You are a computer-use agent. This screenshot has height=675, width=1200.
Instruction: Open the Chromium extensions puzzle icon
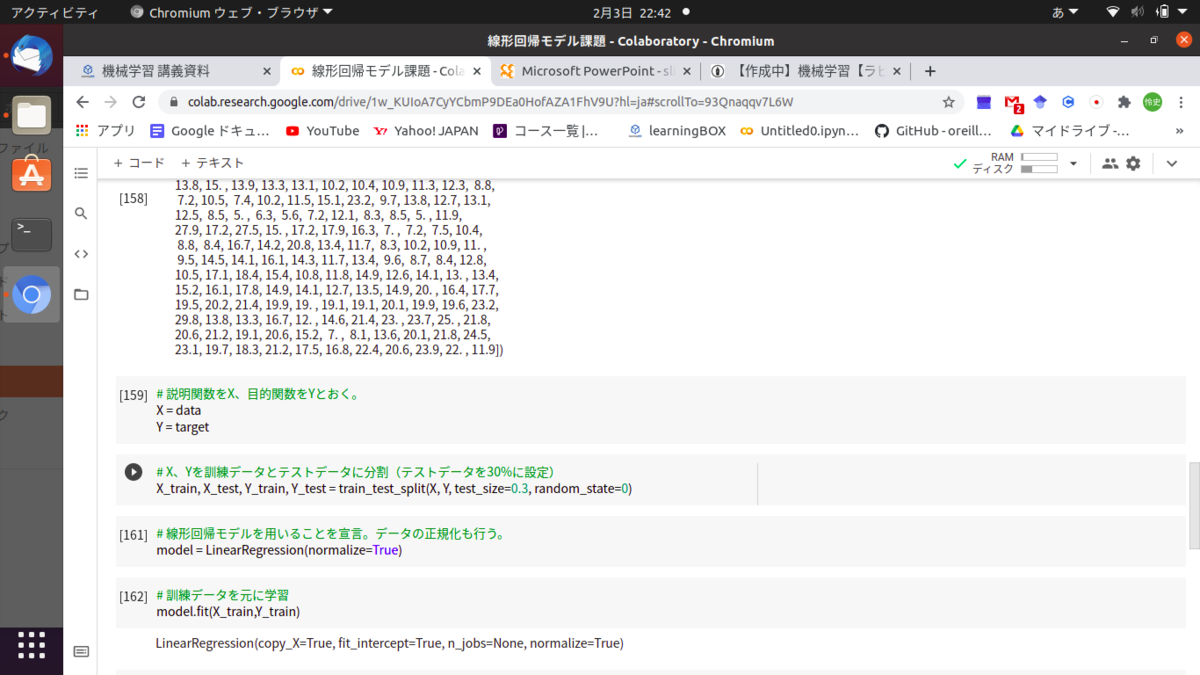(1124, 102)
